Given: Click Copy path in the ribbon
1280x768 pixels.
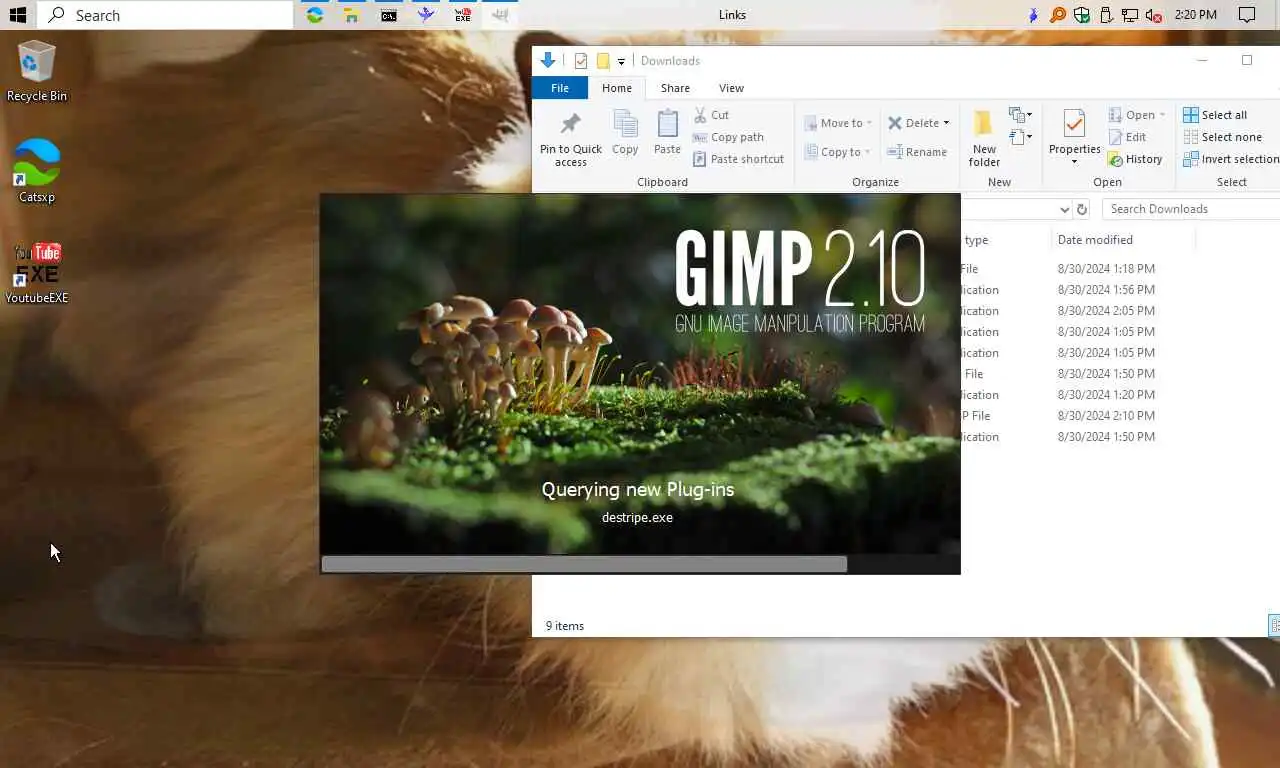Looking at the screenshot, I should pyautogui.click(x=728, y=137).
